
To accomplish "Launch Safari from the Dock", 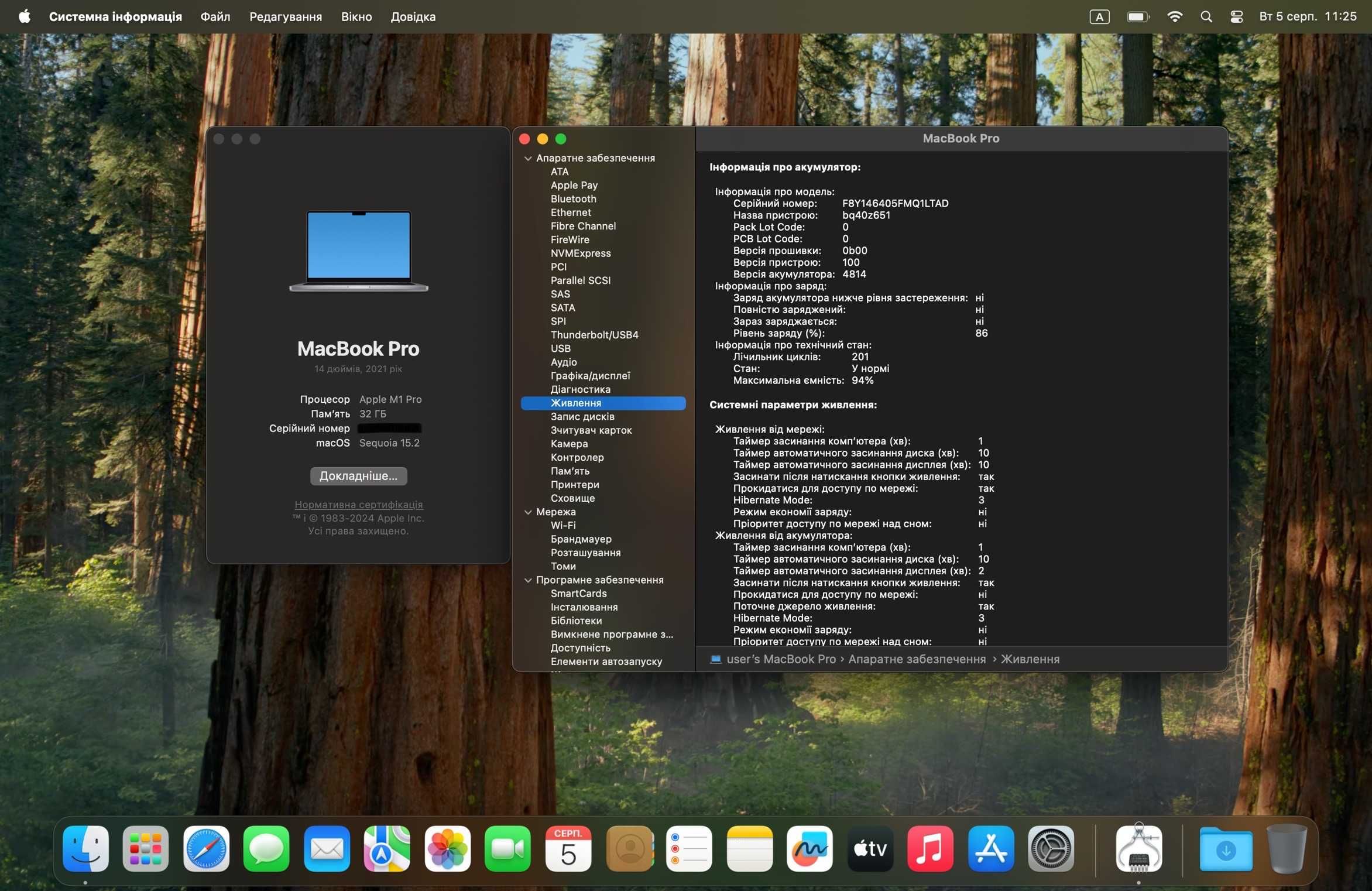I will pyautogui.click(x=206, y=848).
